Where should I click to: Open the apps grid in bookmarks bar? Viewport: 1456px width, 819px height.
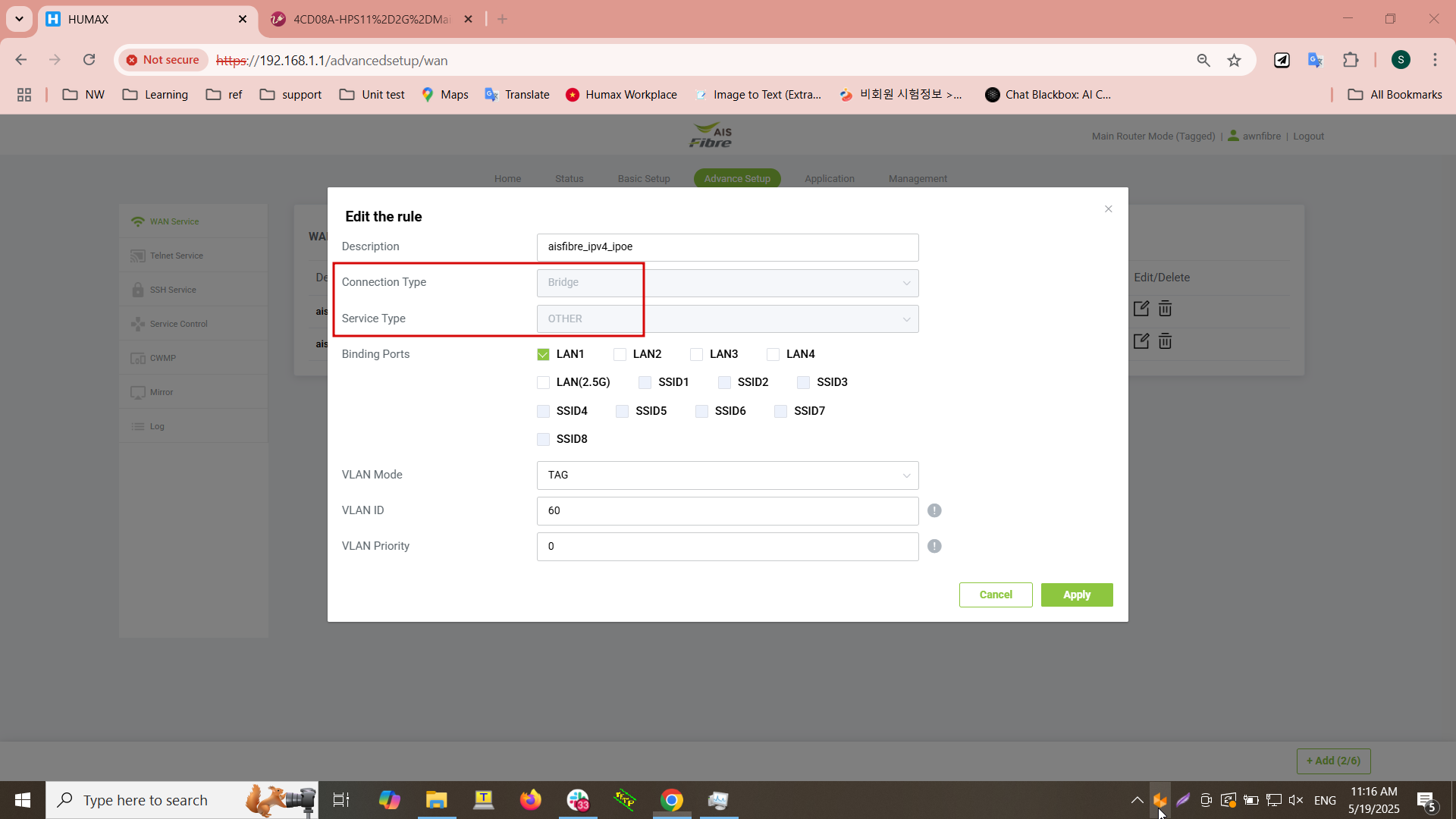tap(24, 95)
